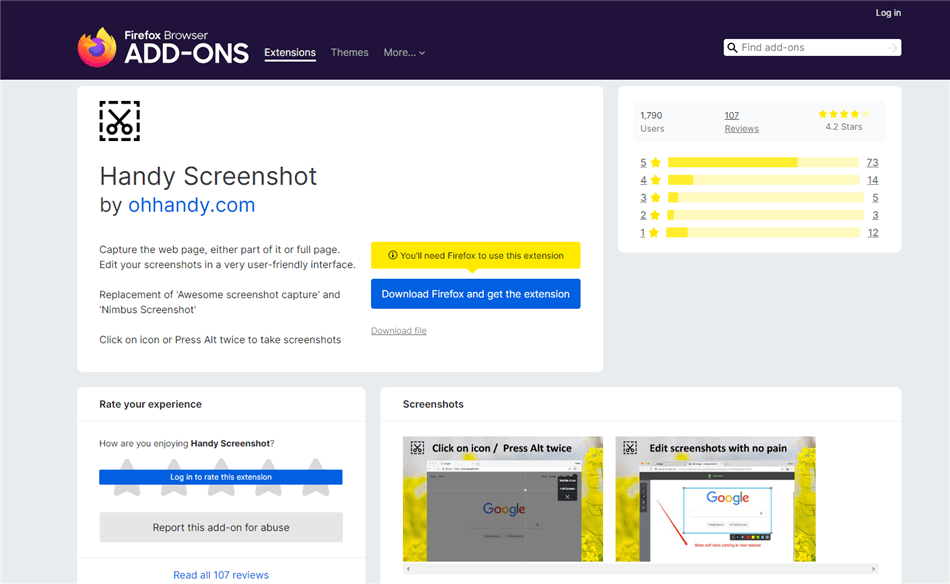The width and height of the screenshot is (950, 584).
Task: Click the 1-star rating bar
Action: tap(763, 233)
